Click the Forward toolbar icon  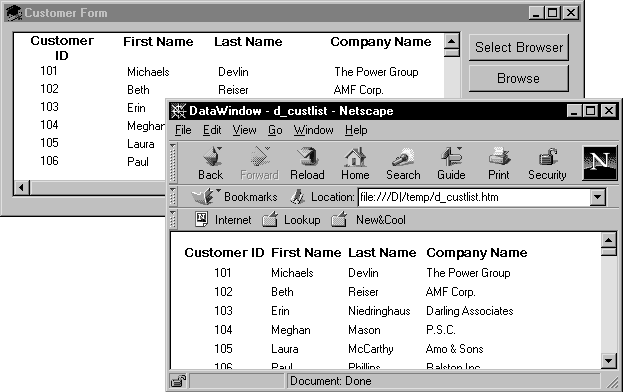(259, 163)
